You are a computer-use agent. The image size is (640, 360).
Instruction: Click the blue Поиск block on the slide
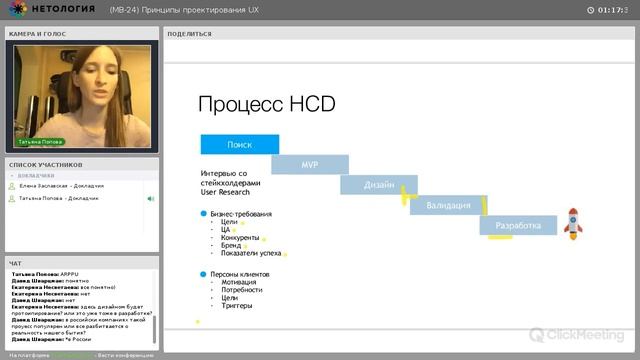click(240, 144)
